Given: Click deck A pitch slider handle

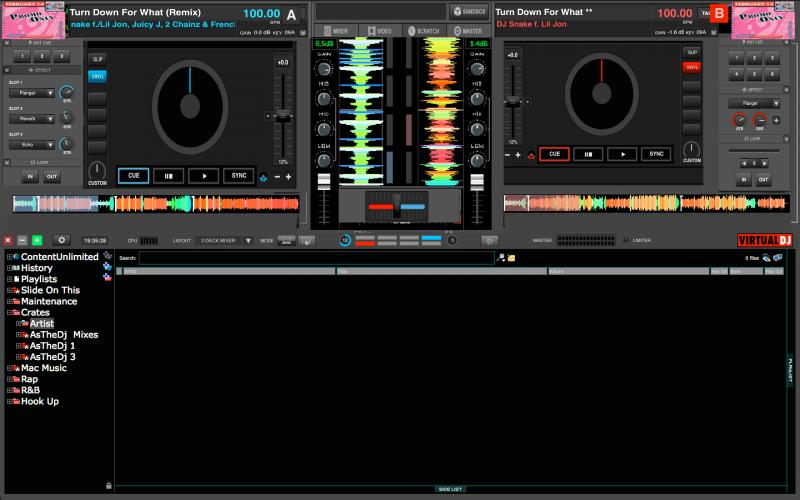Looking at the screenshot, I should (283, 115).
